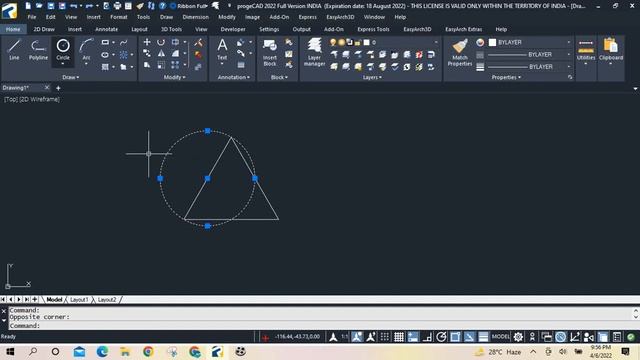Click the Text annotation tool

tap(222, 49)
